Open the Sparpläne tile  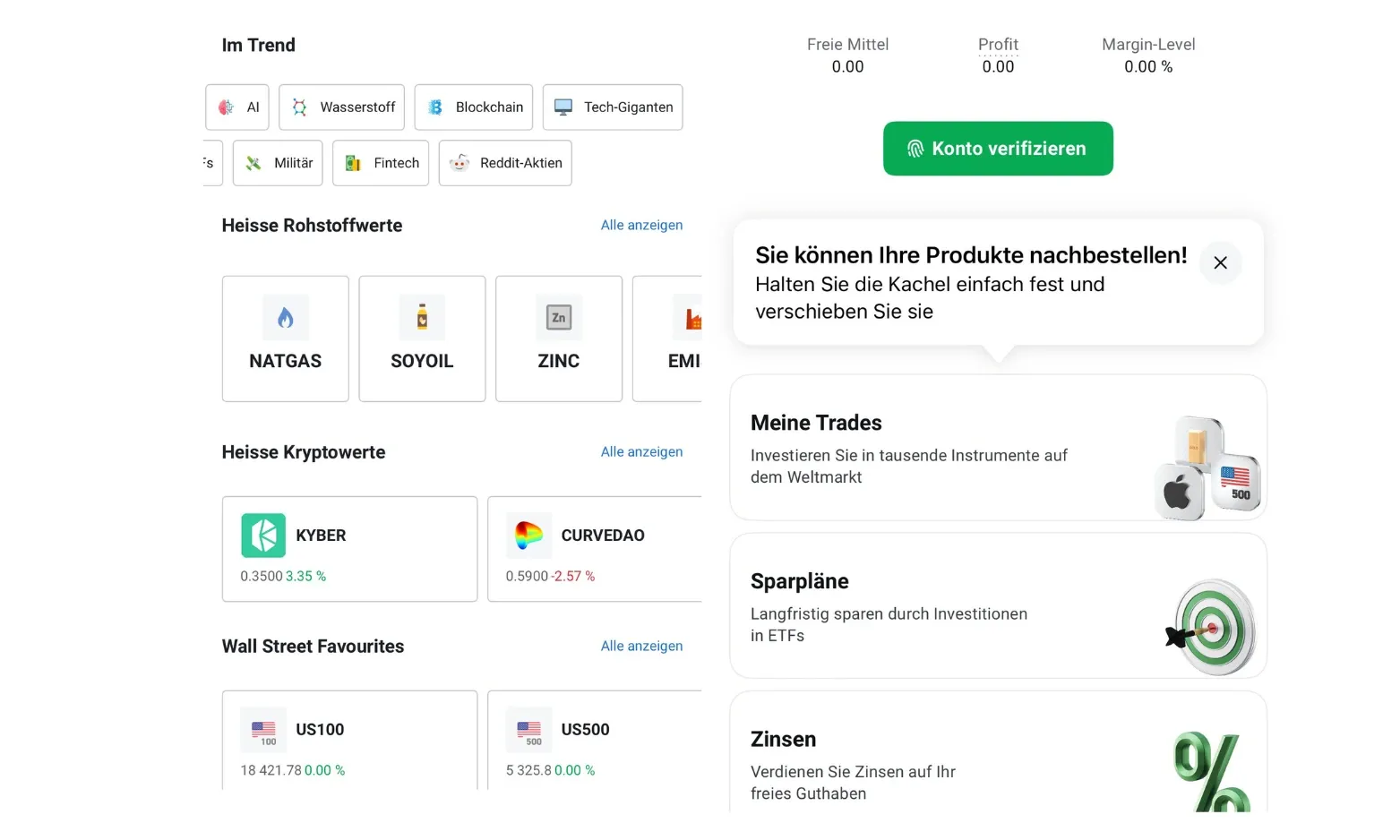click(x=998, y=605)
